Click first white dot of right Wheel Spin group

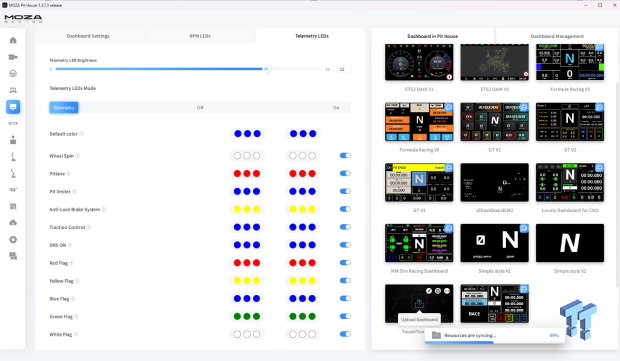293,156
